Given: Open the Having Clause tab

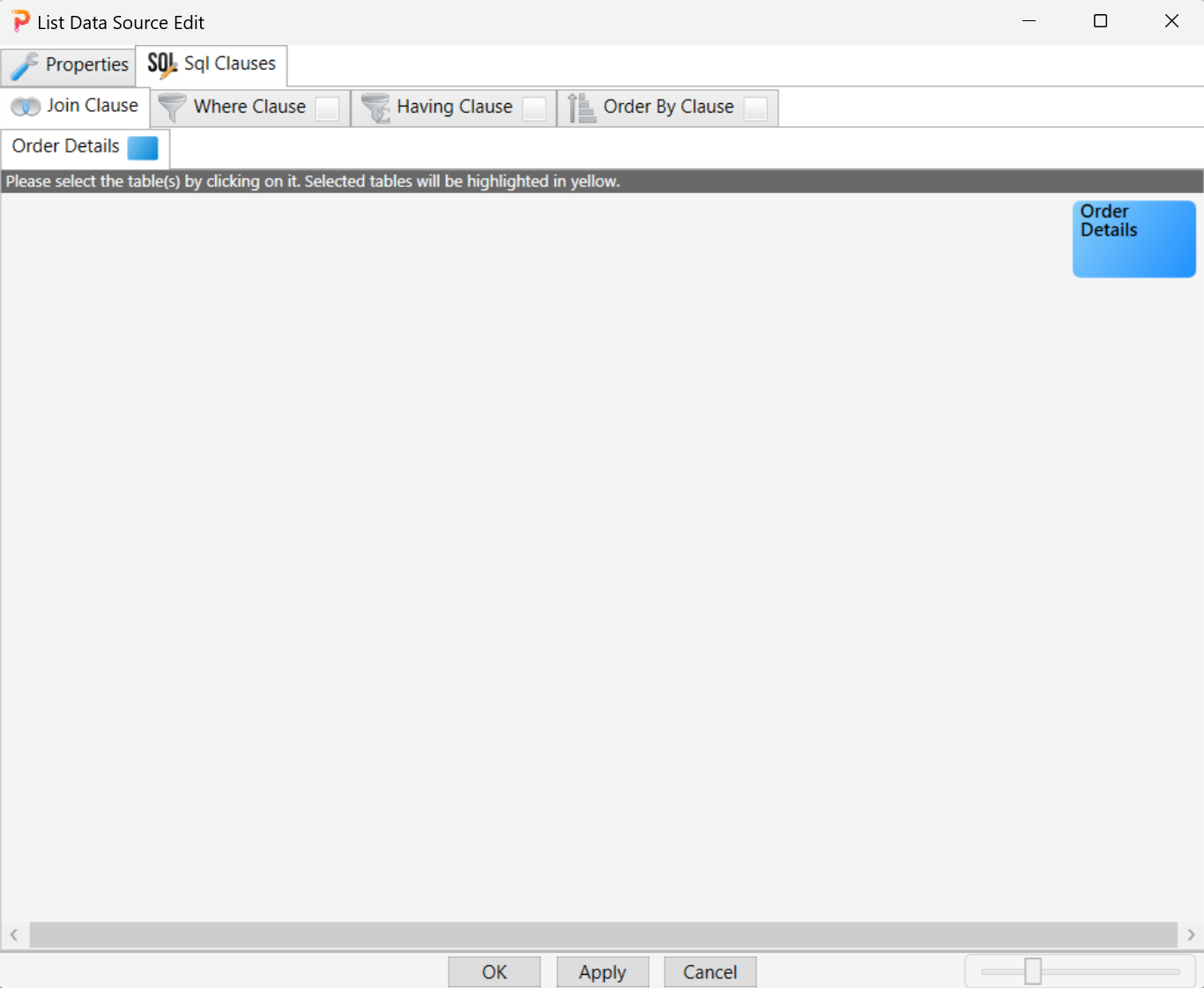Looking at the screenshot, I should coord(454,107).
